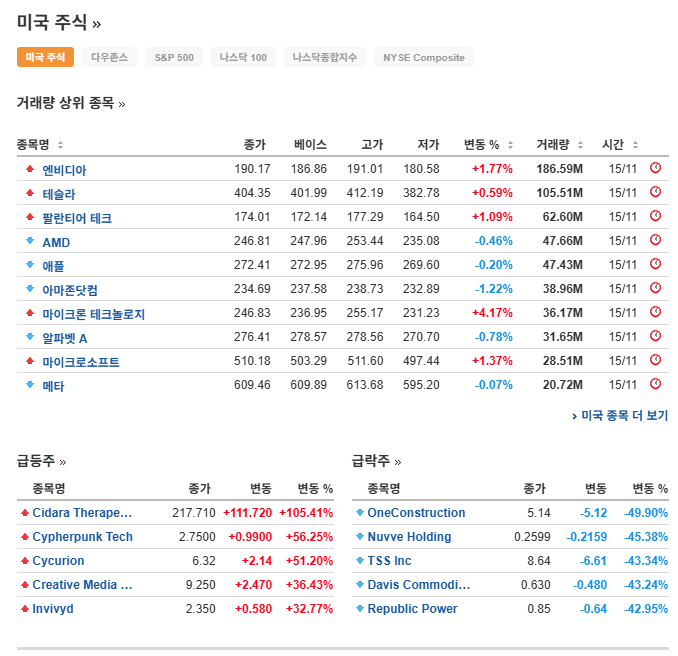
Task: Switch to the NYSE Composite tab
Action: pos(424,57)
